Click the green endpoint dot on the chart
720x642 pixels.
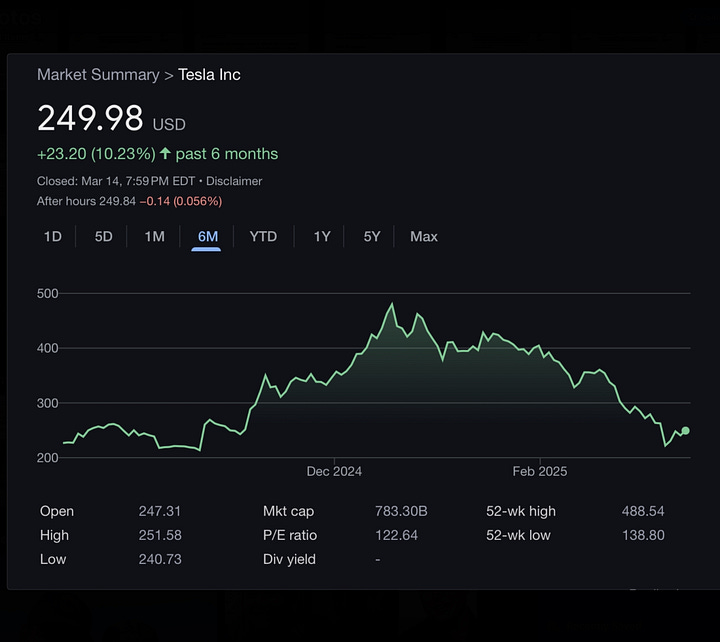click(x=686, y=430)
